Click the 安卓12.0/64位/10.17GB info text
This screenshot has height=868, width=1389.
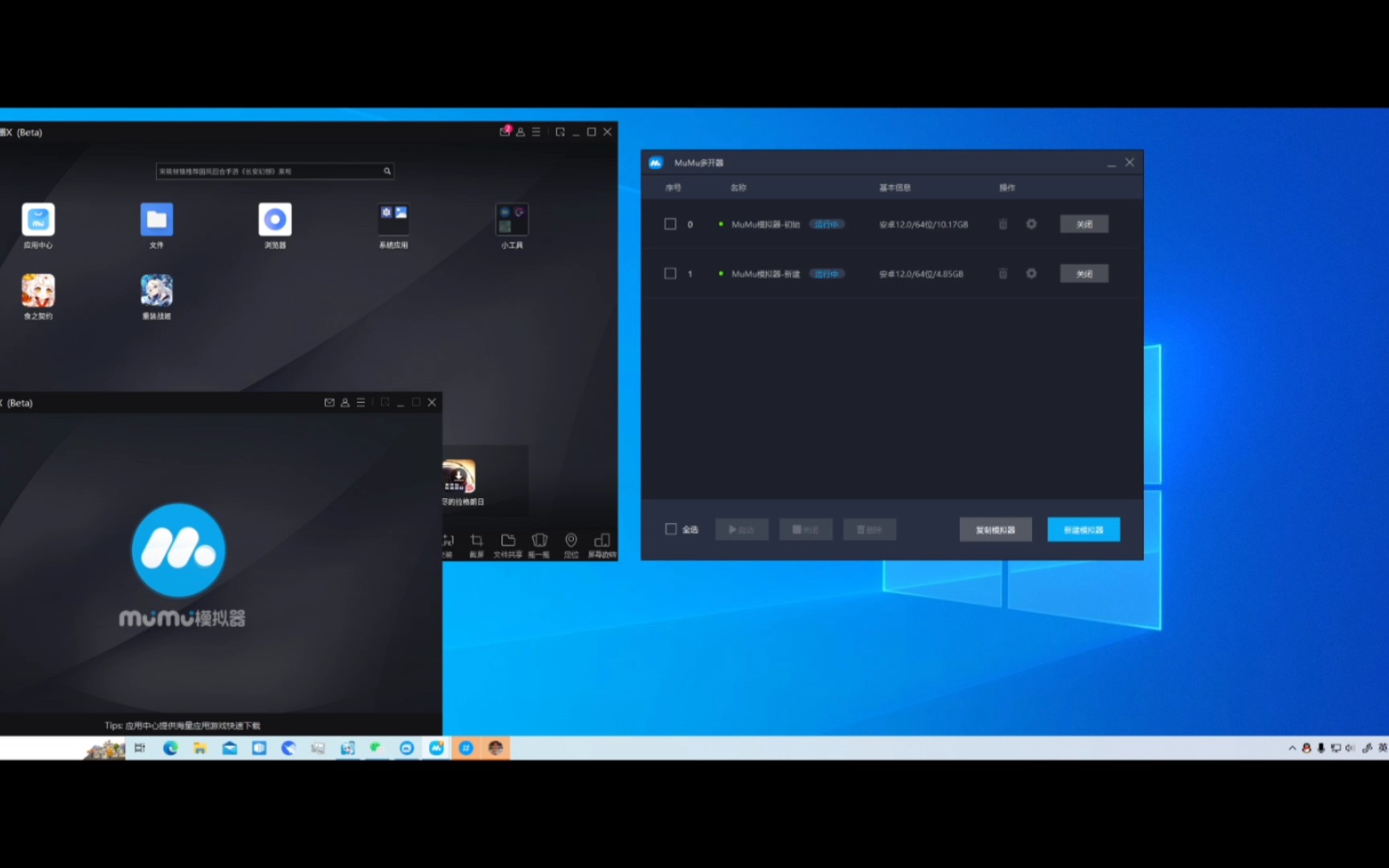pyautogui.click(x=924, y=224)
